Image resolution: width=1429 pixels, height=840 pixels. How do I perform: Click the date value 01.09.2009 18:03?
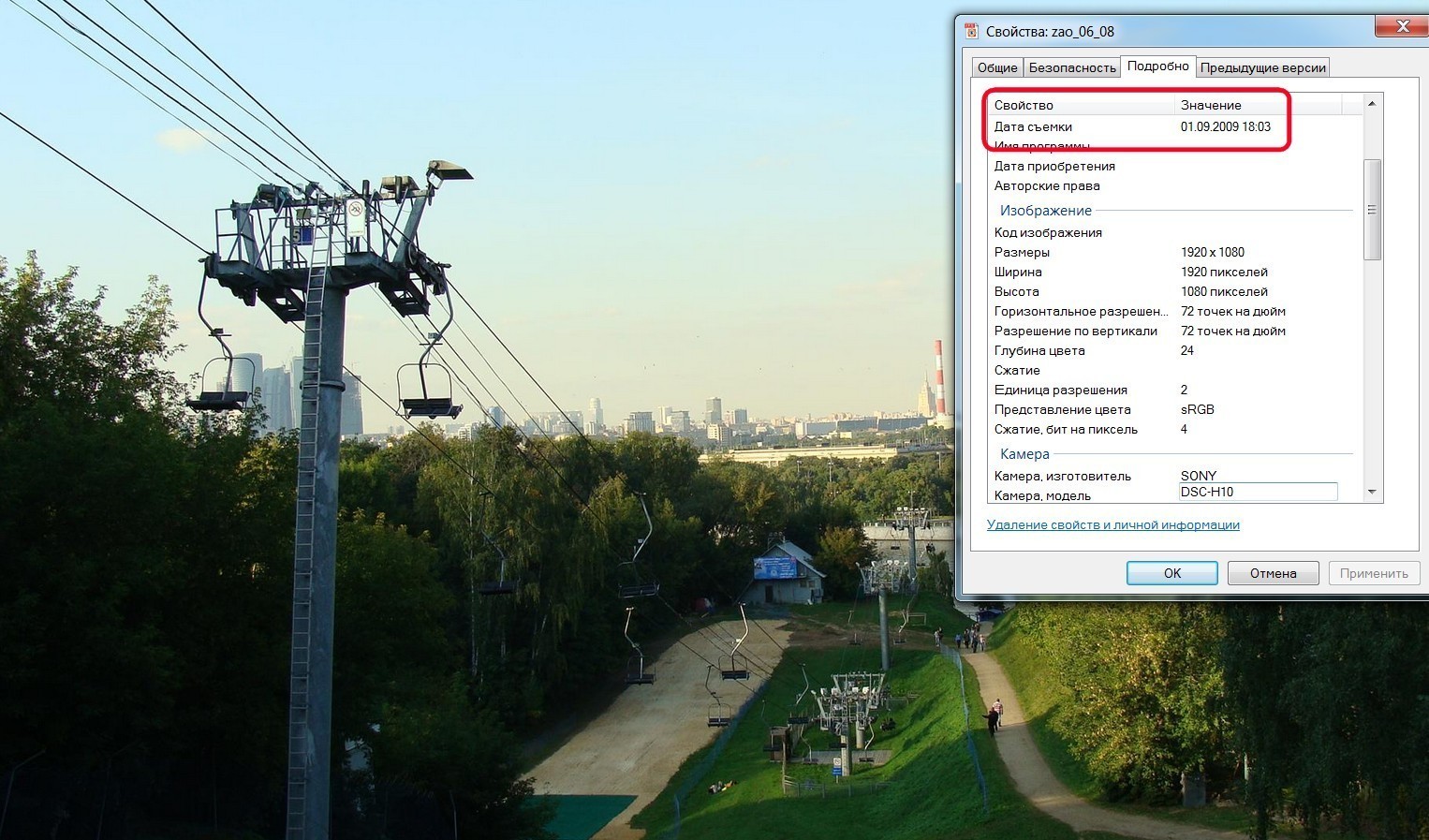pyautogui.click(x=1226, y=126)
